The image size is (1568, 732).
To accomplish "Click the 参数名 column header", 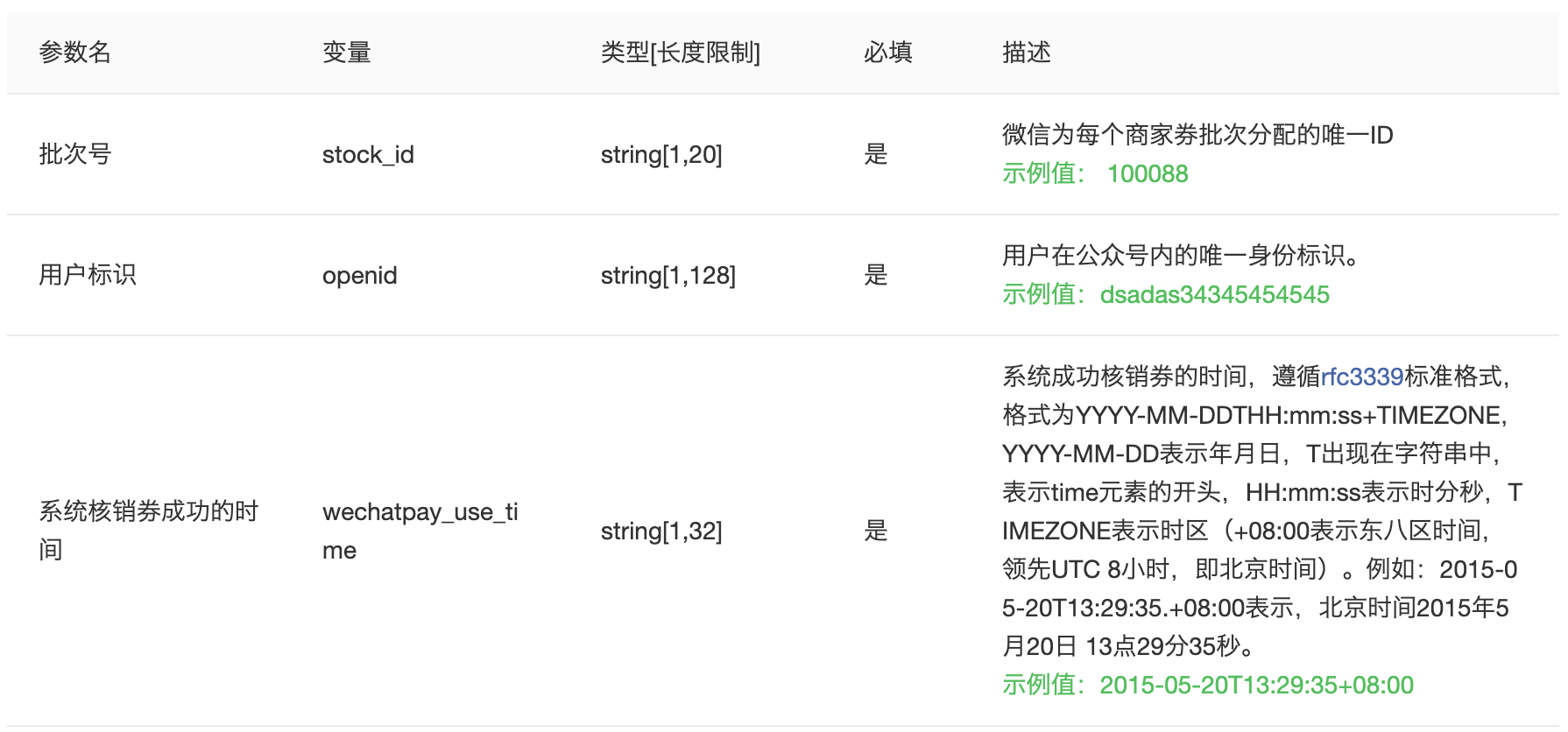I will 75,53.
